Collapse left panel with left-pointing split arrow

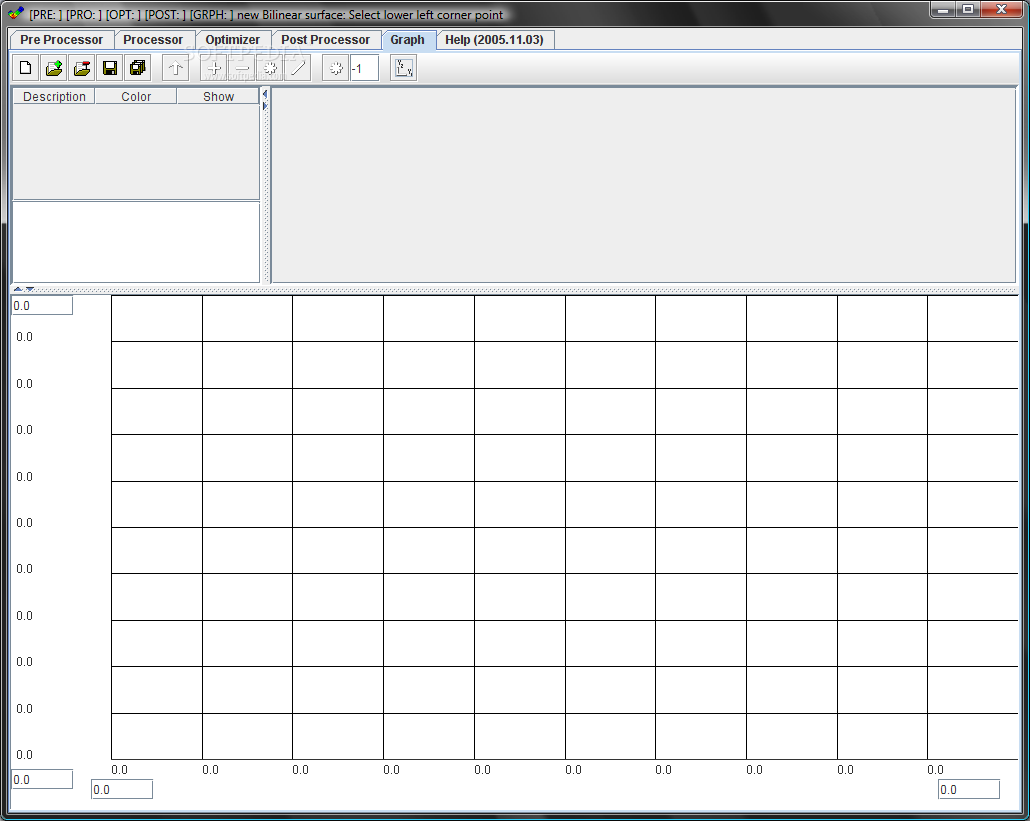point(265,95)
